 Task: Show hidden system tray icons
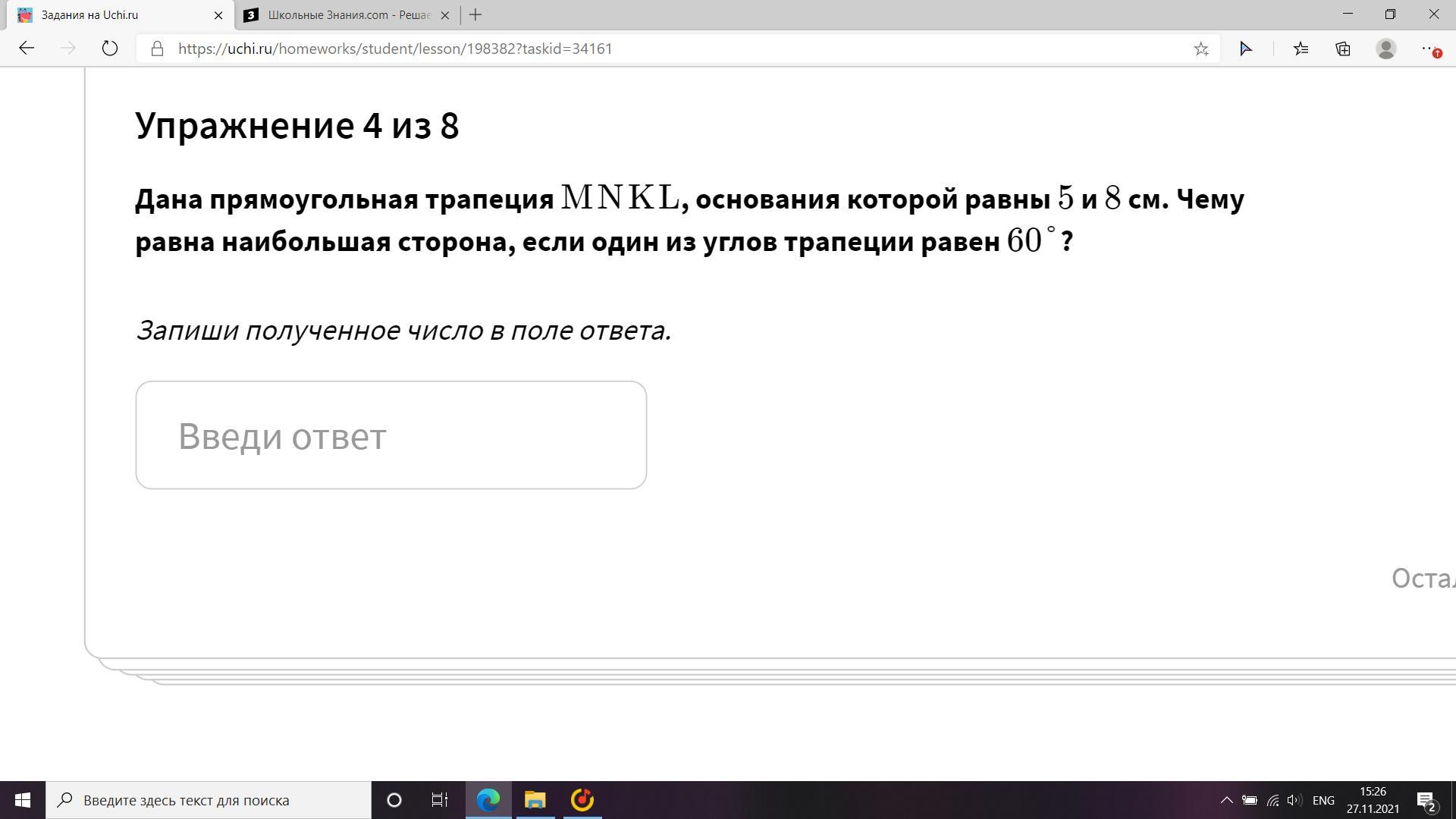1225,800
